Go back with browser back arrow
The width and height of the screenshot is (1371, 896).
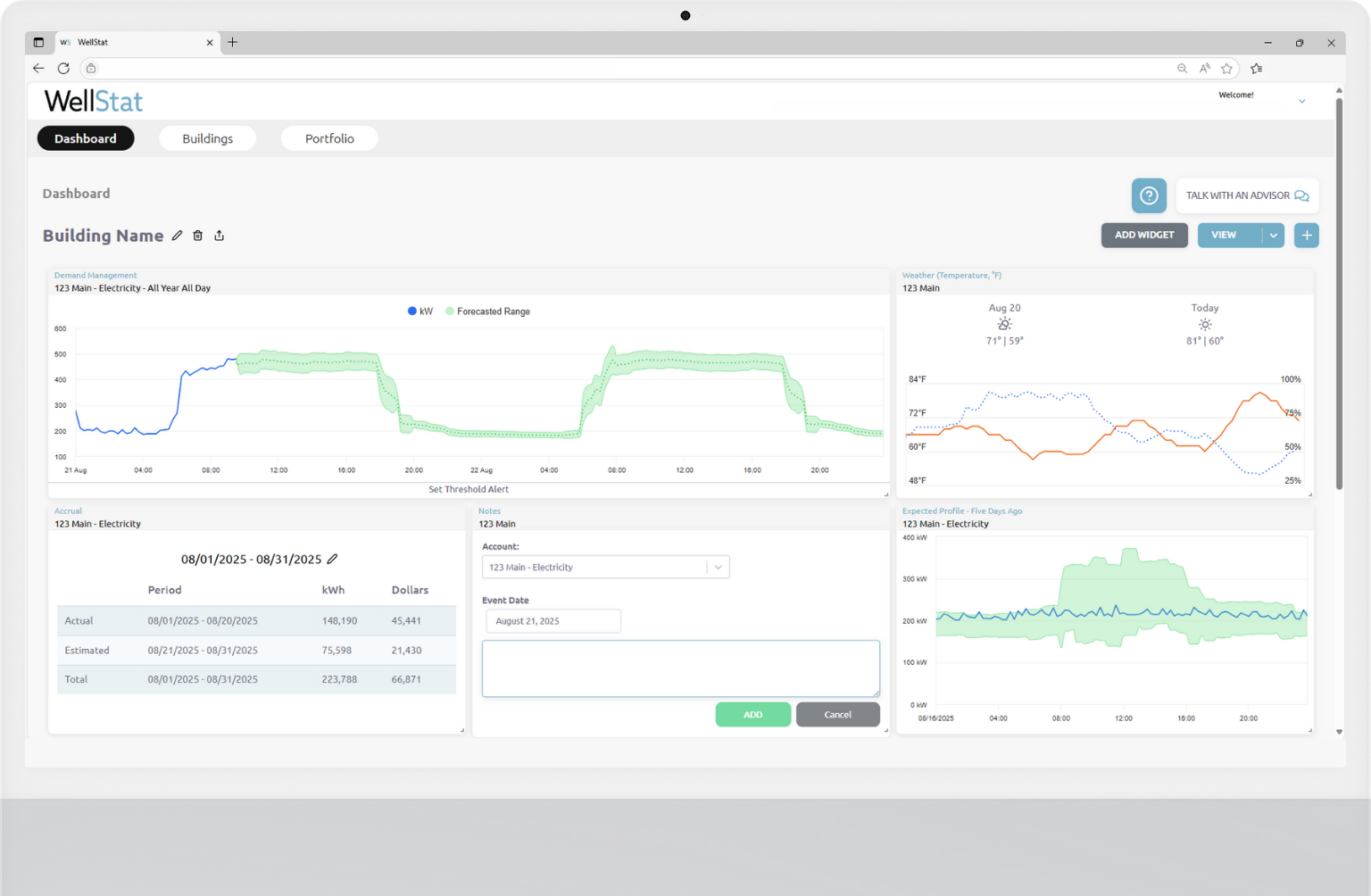click(38, 68)
